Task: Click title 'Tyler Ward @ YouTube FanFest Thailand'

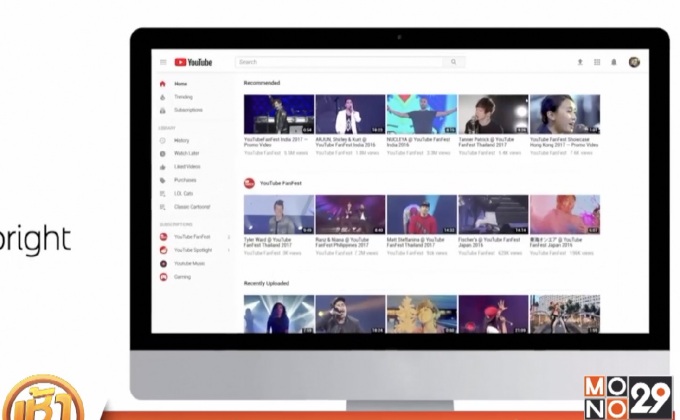Action: pyautogui.click(x=268, y=242)
